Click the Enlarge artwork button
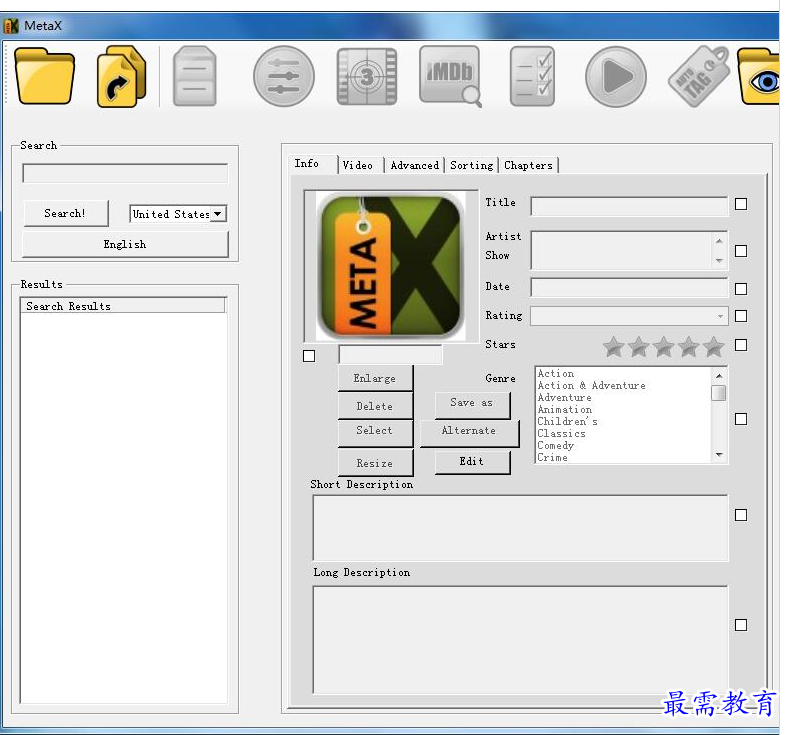This screenshot has width=785, height=735. point(375,378)
